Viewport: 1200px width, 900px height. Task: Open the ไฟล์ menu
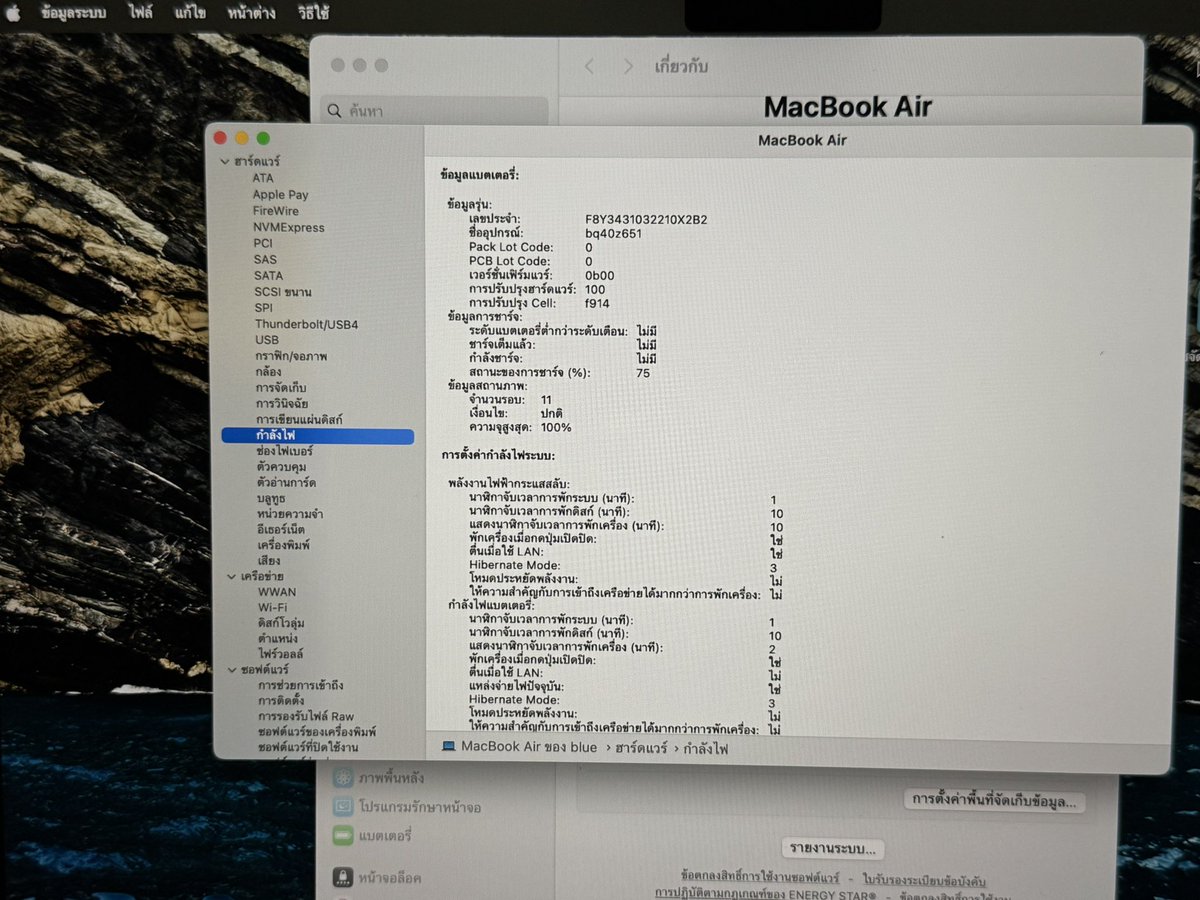(x=140, y=14)
